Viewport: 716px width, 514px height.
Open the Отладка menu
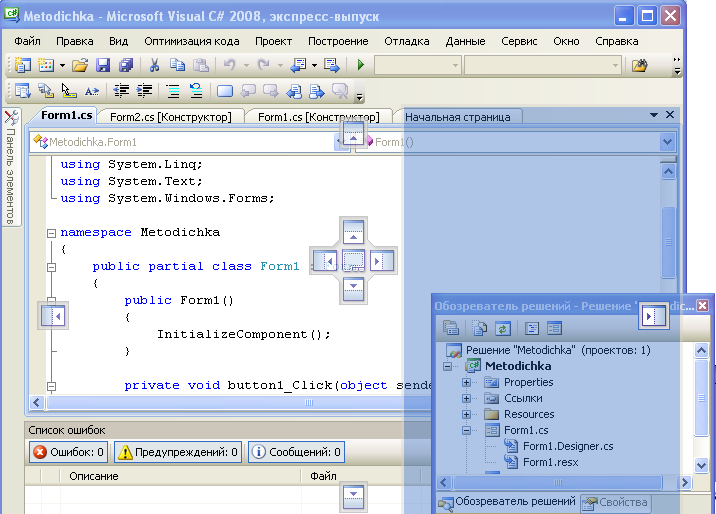click(x=406, y=41)
